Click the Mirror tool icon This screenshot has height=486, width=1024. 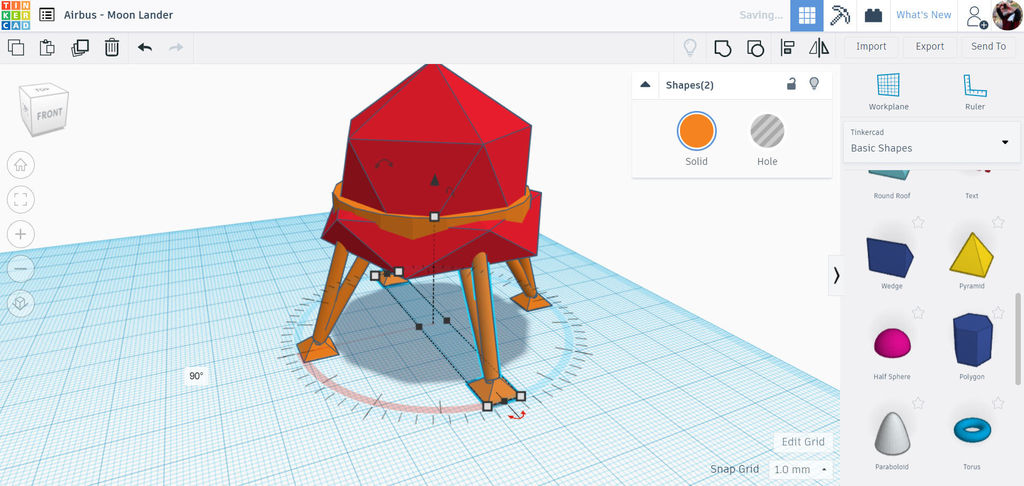pos(819,48)
